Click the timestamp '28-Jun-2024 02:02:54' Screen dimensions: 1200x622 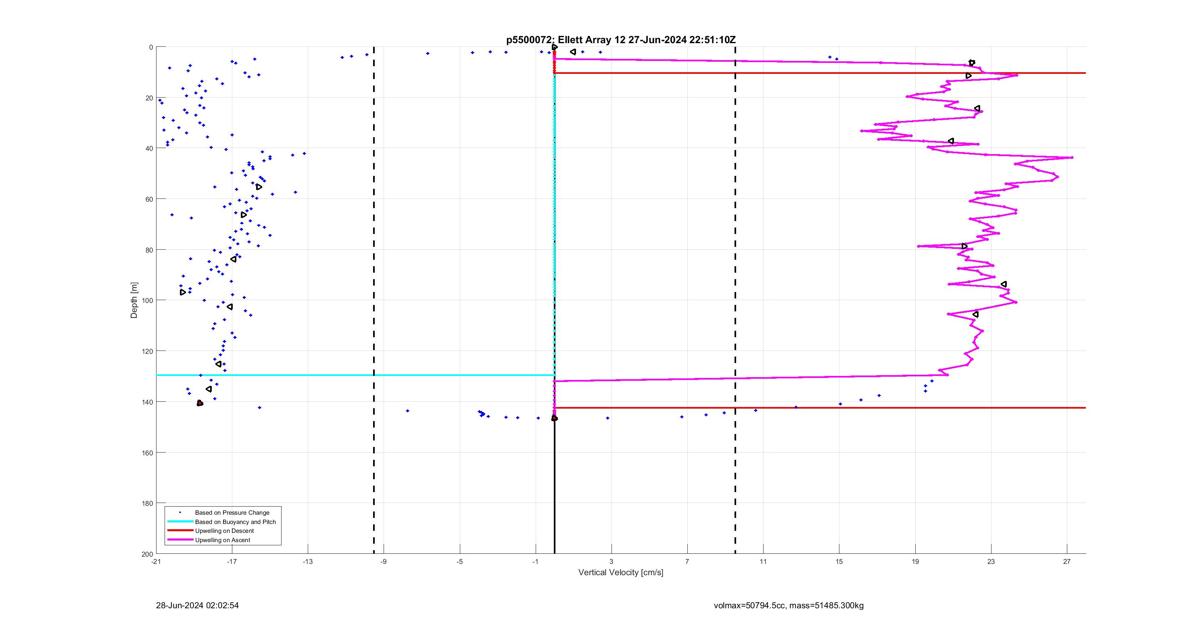197,605
